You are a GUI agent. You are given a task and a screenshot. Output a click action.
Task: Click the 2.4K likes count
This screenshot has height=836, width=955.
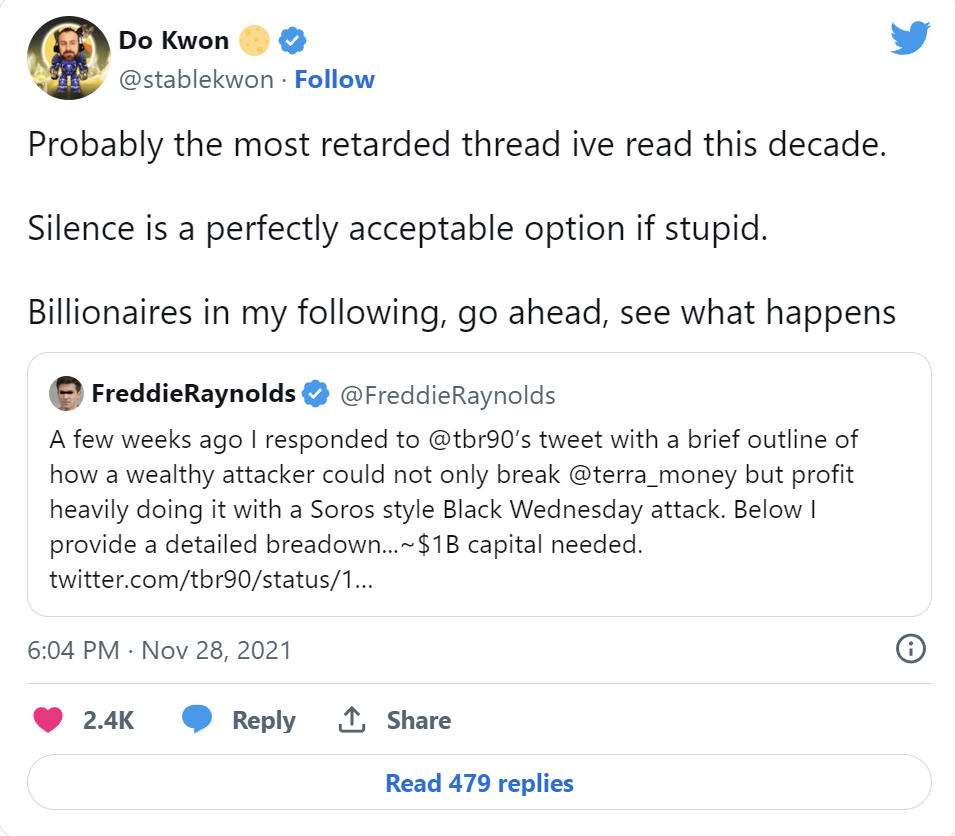108,720
